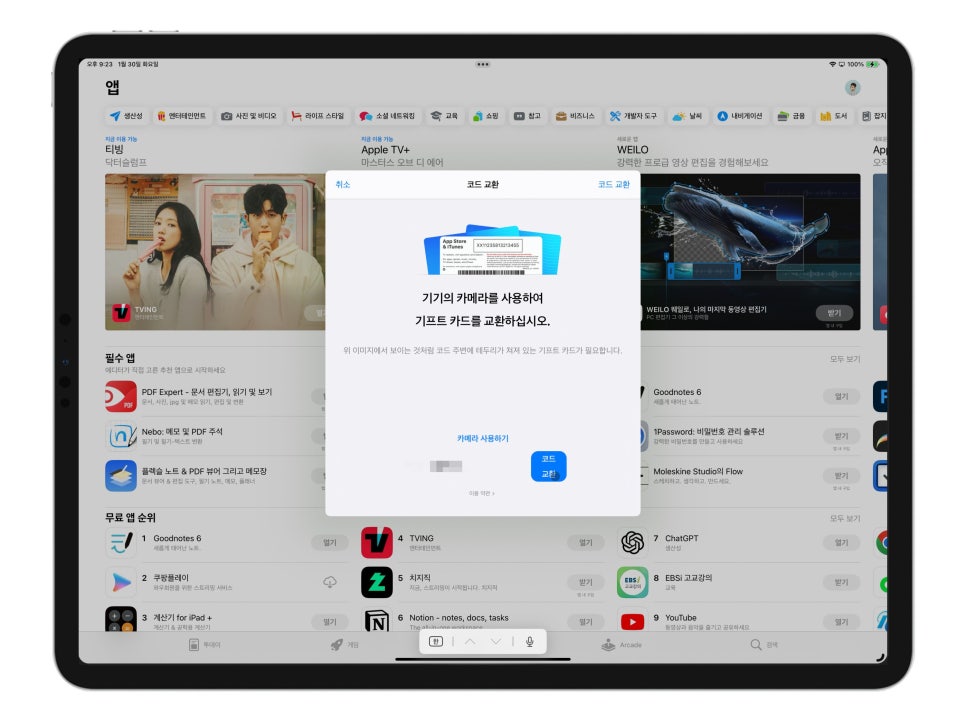Open the 플렉슬 노트 app icon
The image size is (966, 723).
click(x=121, y=476)
